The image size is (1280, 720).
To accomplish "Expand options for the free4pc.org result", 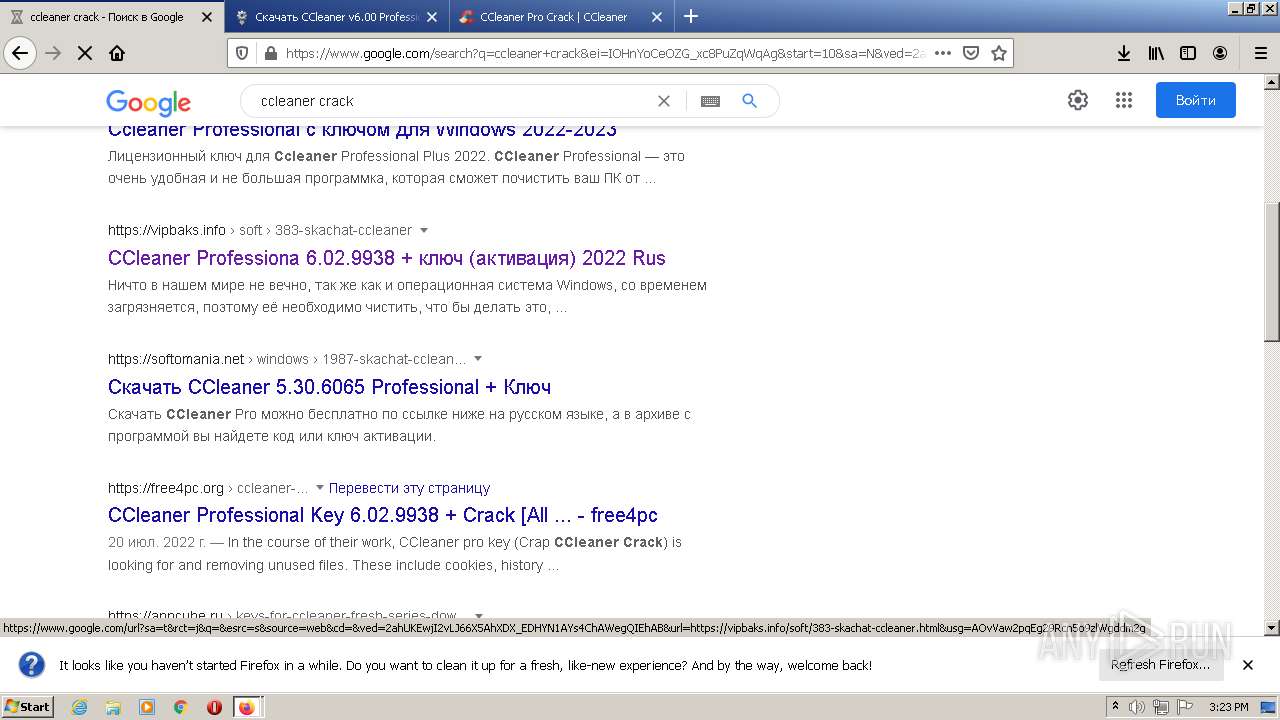I will 320,488.
